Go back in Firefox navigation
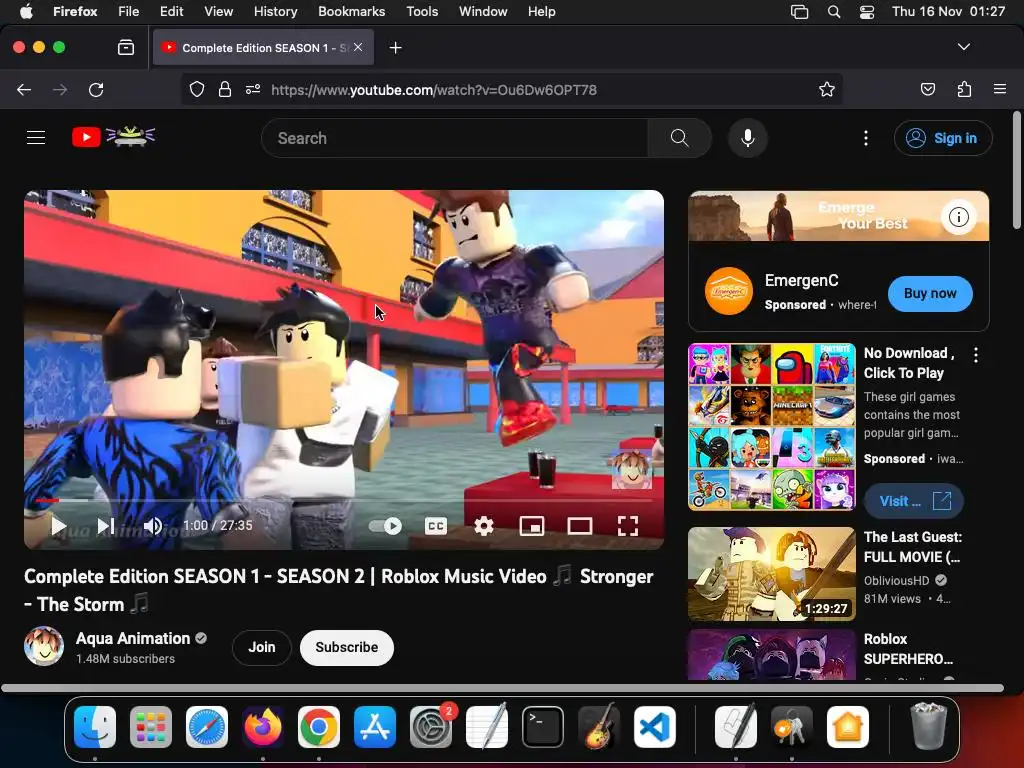This screenshot has width=1024, height=768. coord(24,89)
